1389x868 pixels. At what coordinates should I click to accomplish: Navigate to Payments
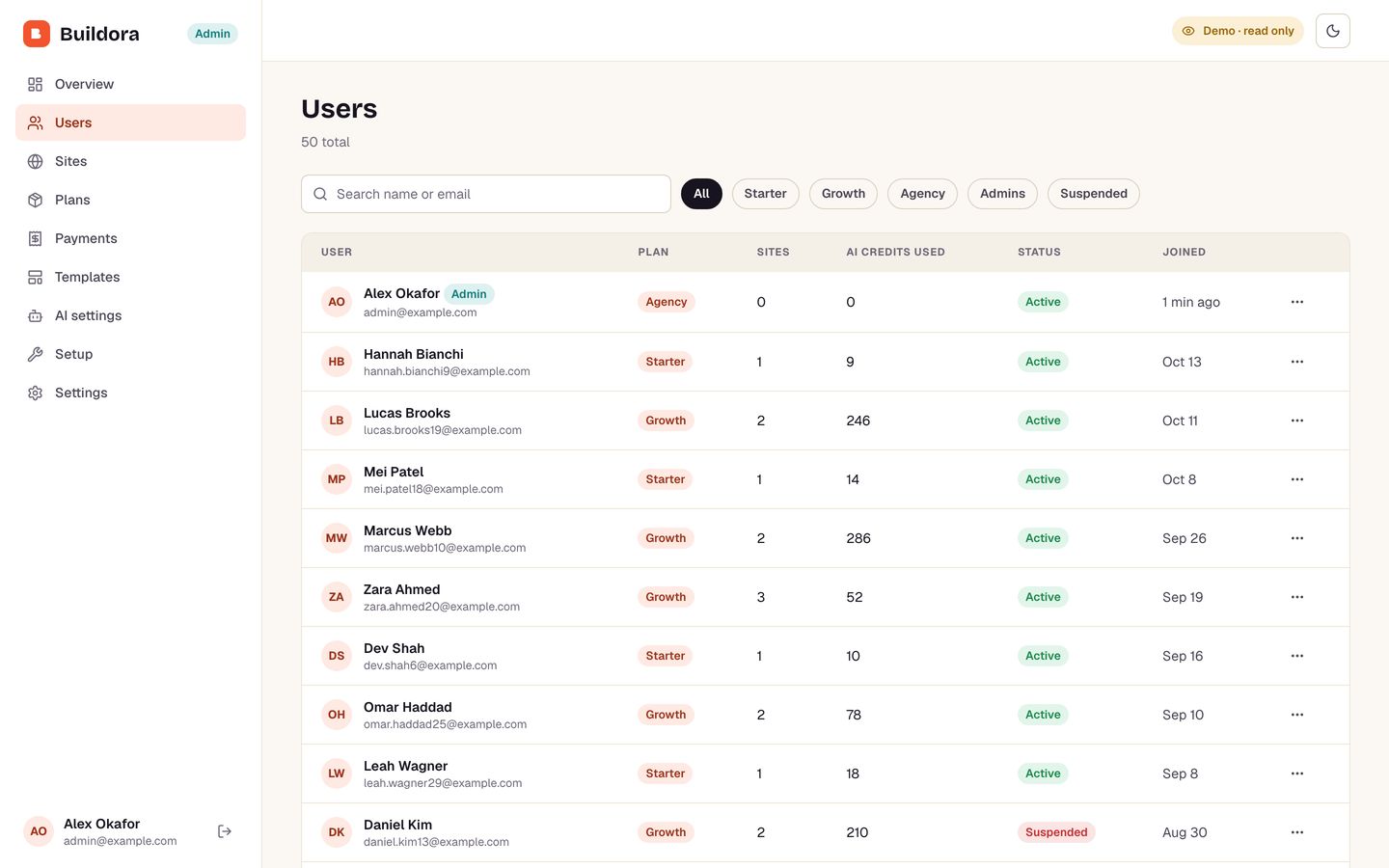(x=130, y=238)
